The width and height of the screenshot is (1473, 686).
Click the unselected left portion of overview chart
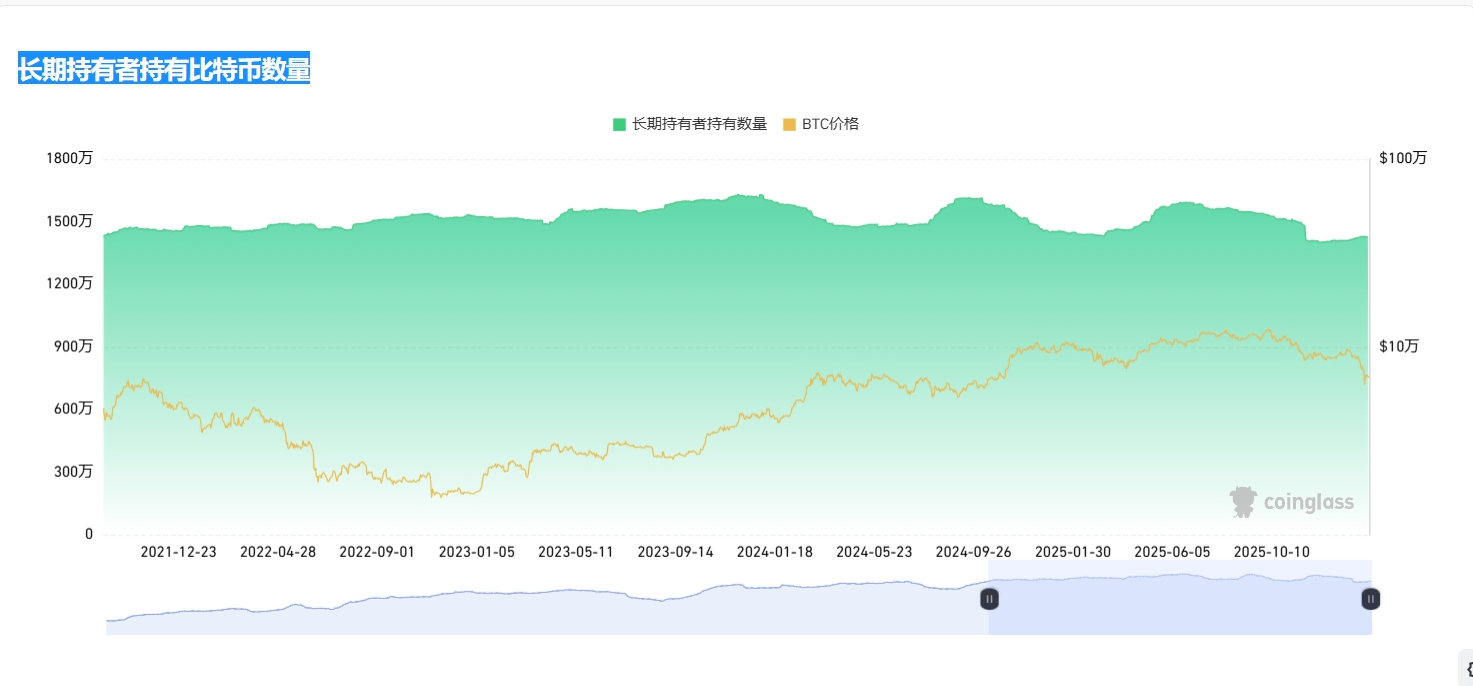[547, 600]
